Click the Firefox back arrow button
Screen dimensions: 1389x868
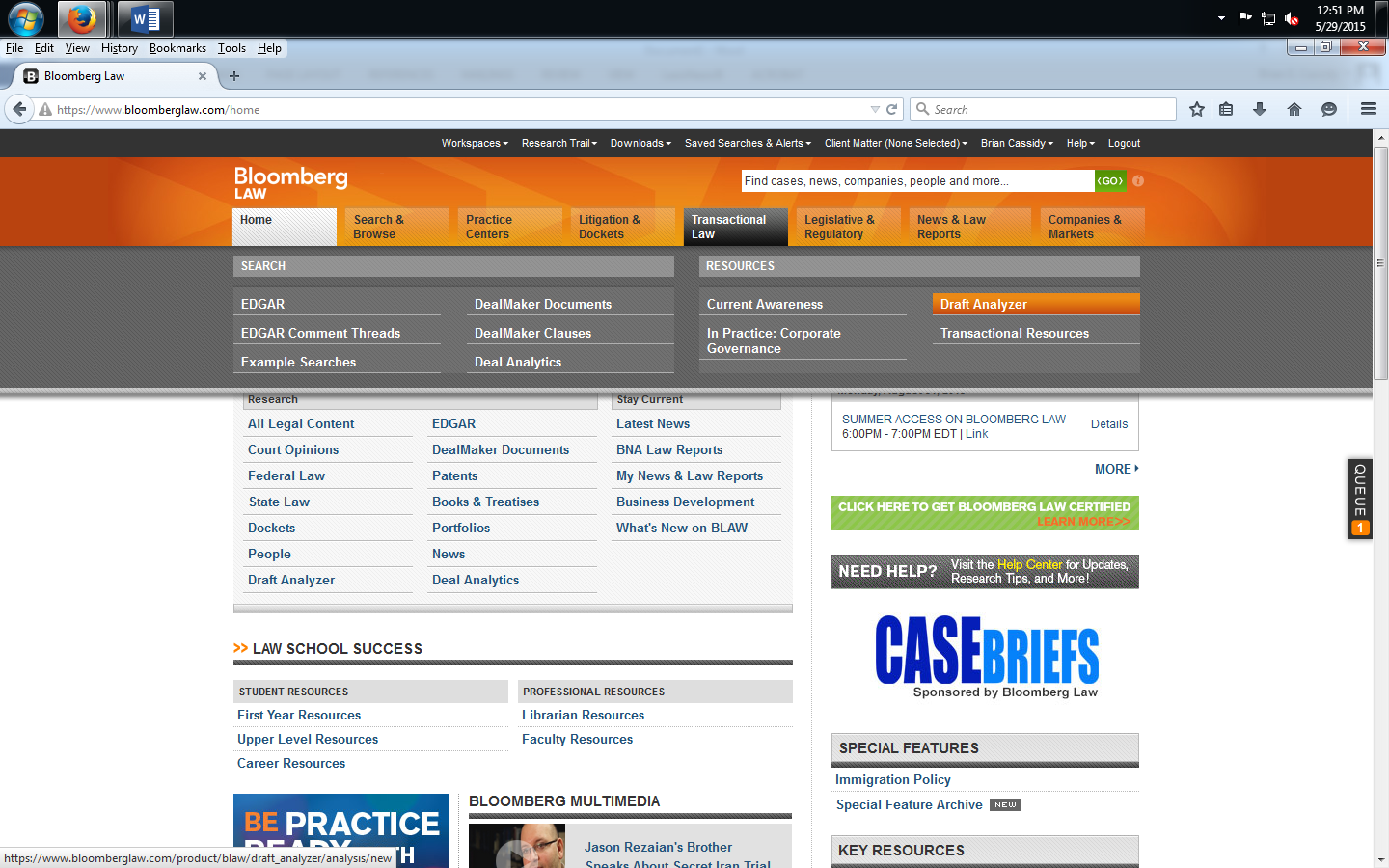point(19,109)
